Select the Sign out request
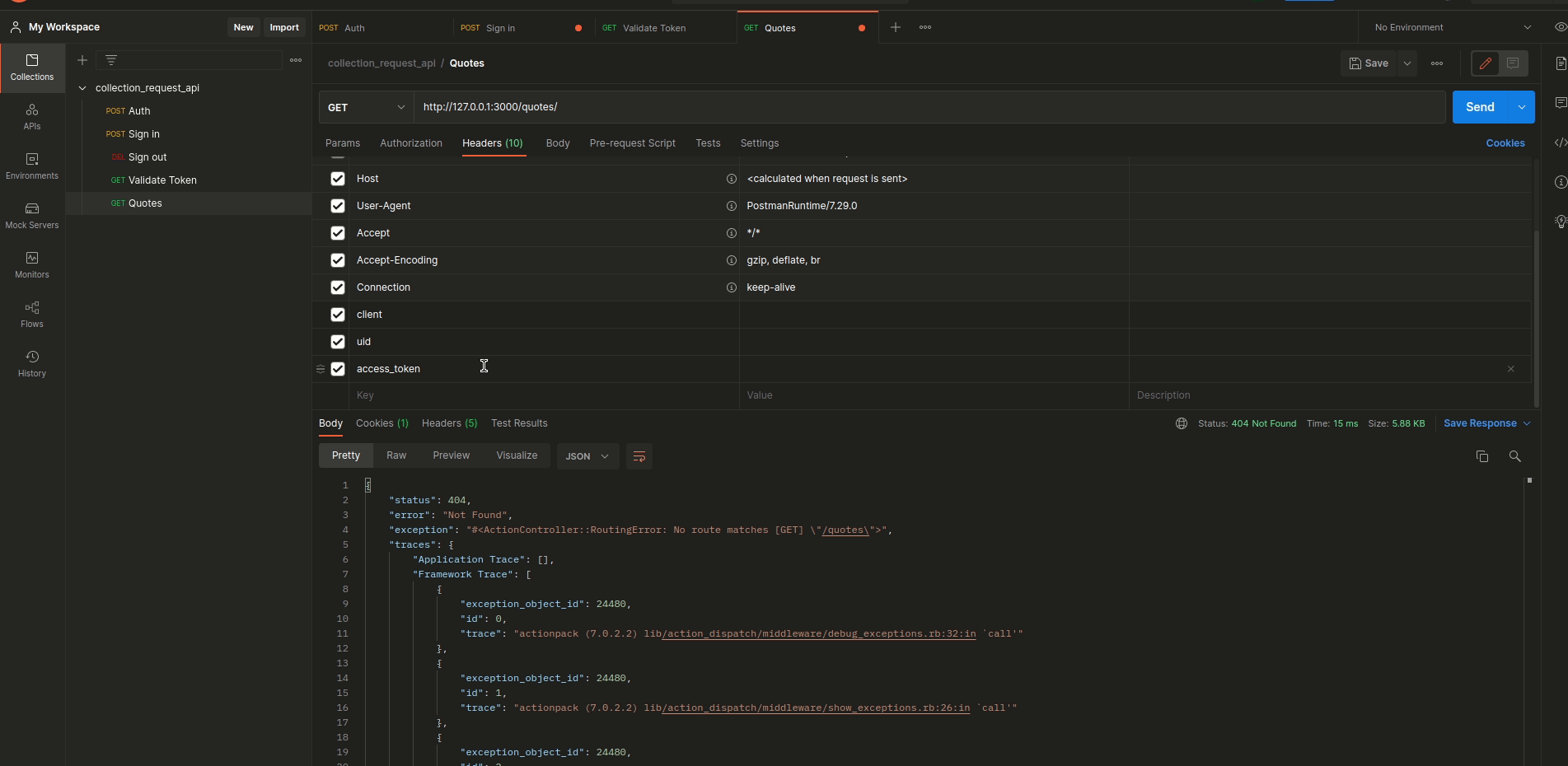This screenshot has width=1568, height=766. [x=147, y=157]
